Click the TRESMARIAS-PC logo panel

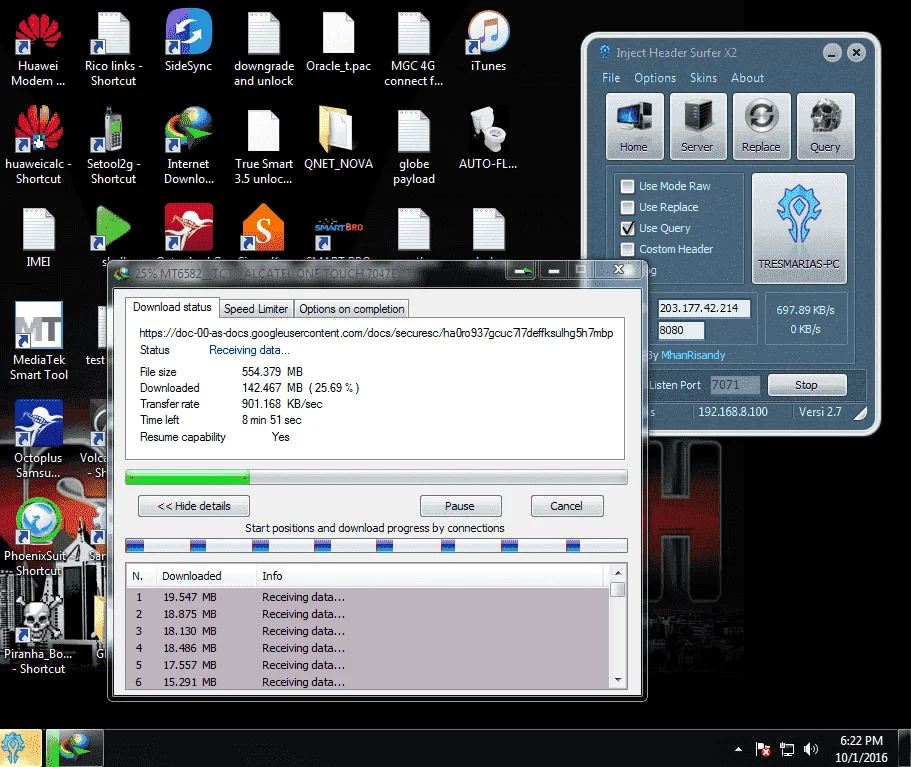799,228
